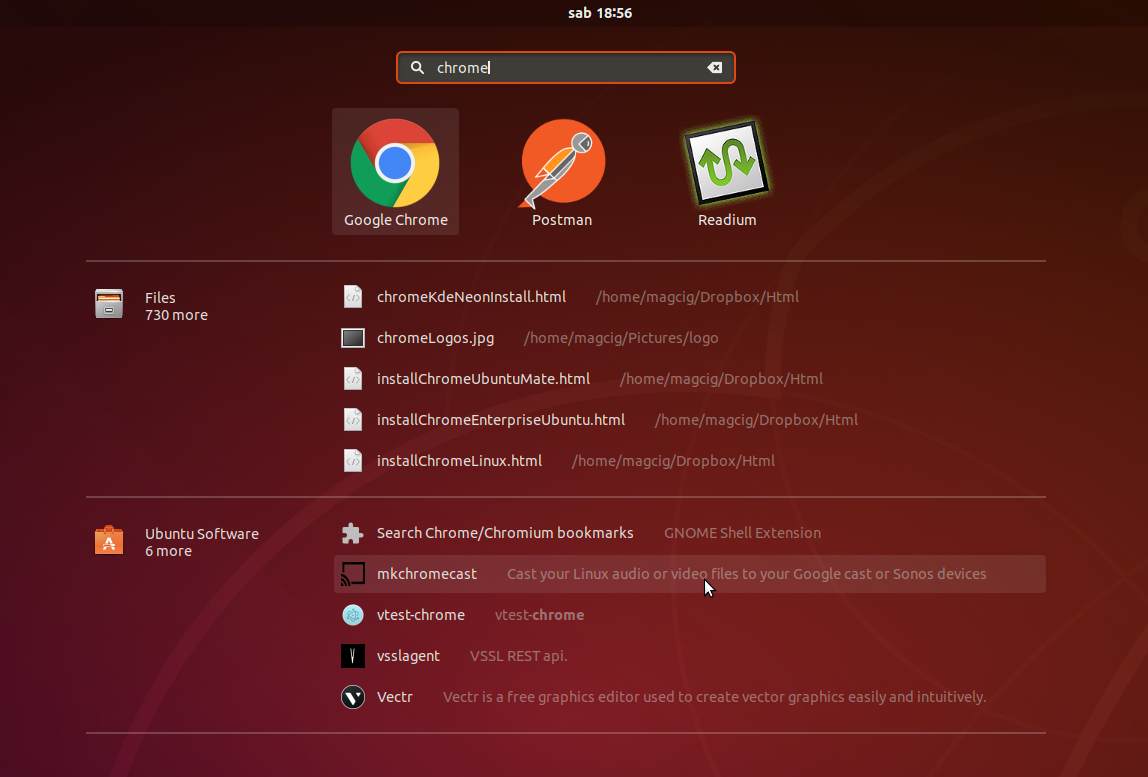Open the clock showing sab 18:56
This screenshot has width=1148, height=777.
600,13
